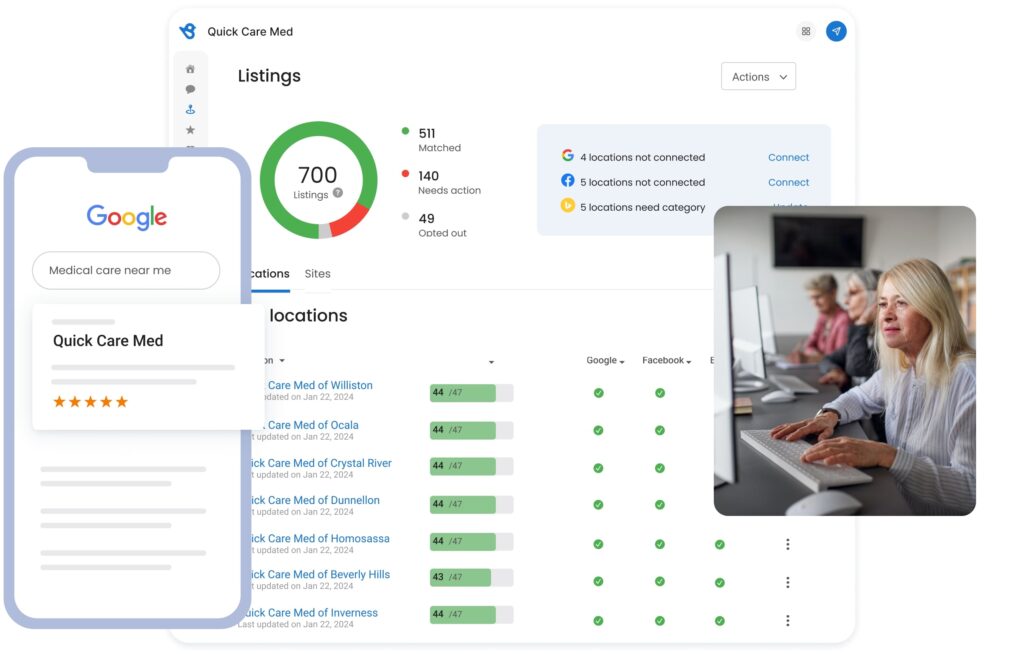
Task: Click the Listings page heading
Action: [269, 76]
